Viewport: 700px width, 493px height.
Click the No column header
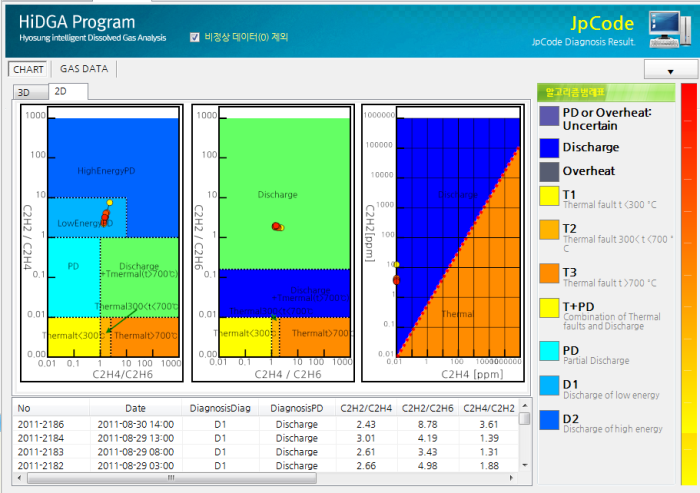[51, 408]
